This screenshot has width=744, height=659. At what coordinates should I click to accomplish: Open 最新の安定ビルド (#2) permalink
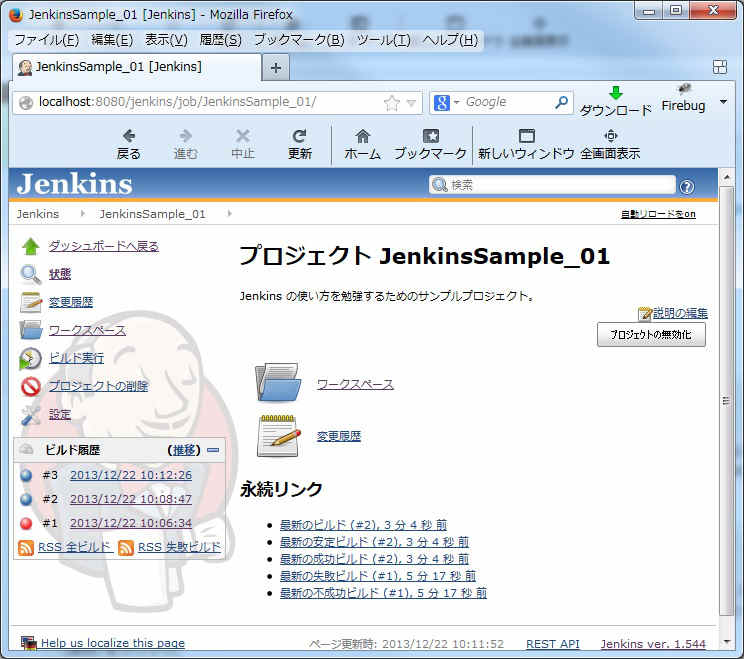[x=374, y=542]
